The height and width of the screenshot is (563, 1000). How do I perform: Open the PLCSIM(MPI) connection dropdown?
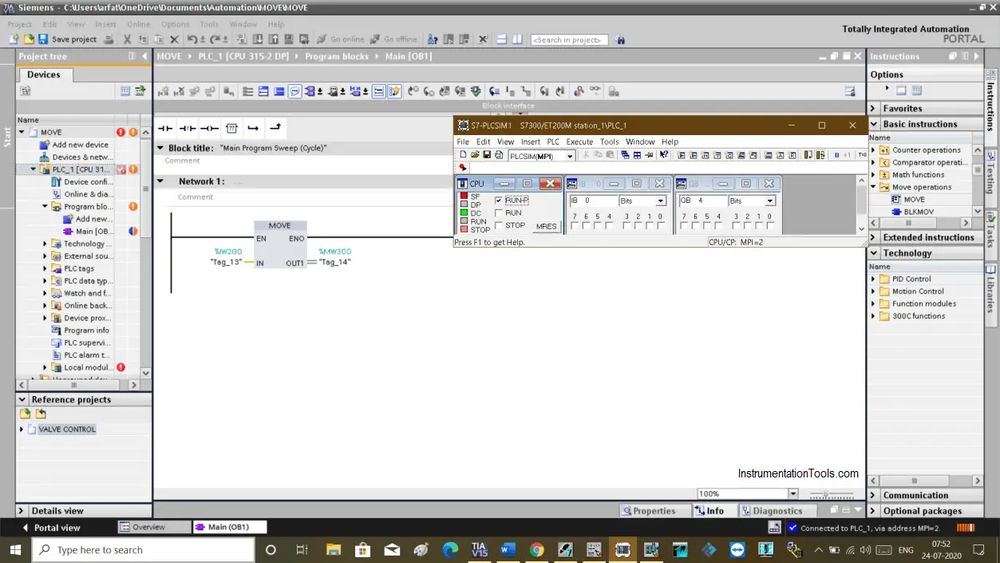coord(570,156)
